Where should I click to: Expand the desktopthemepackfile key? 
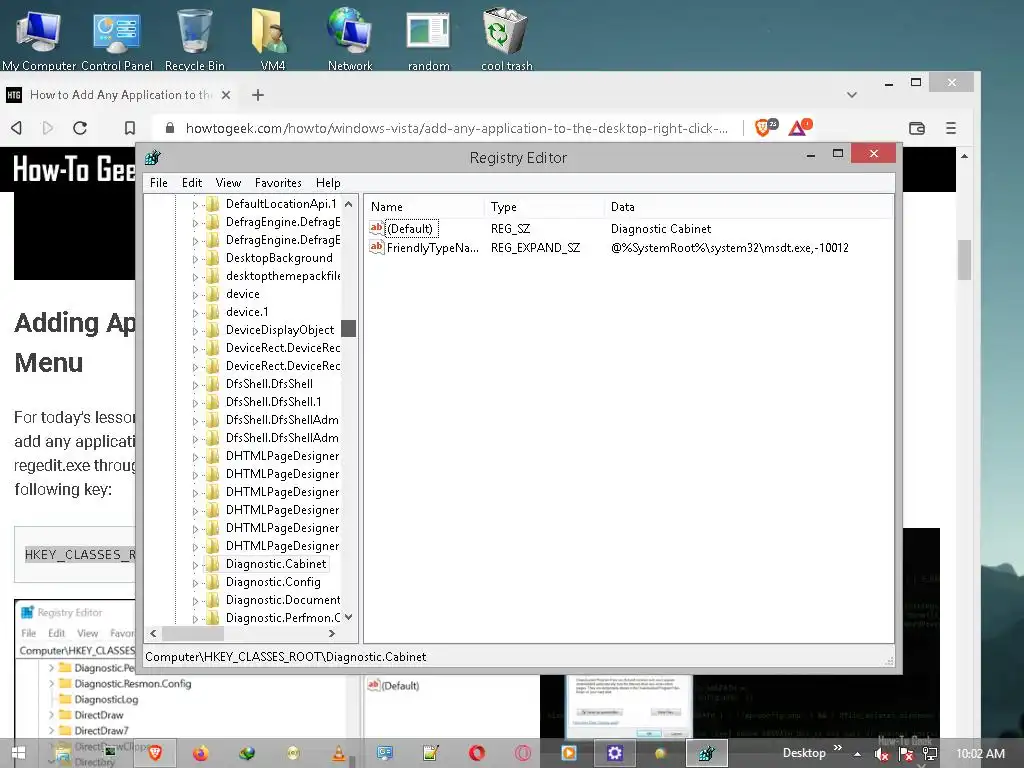195,277
